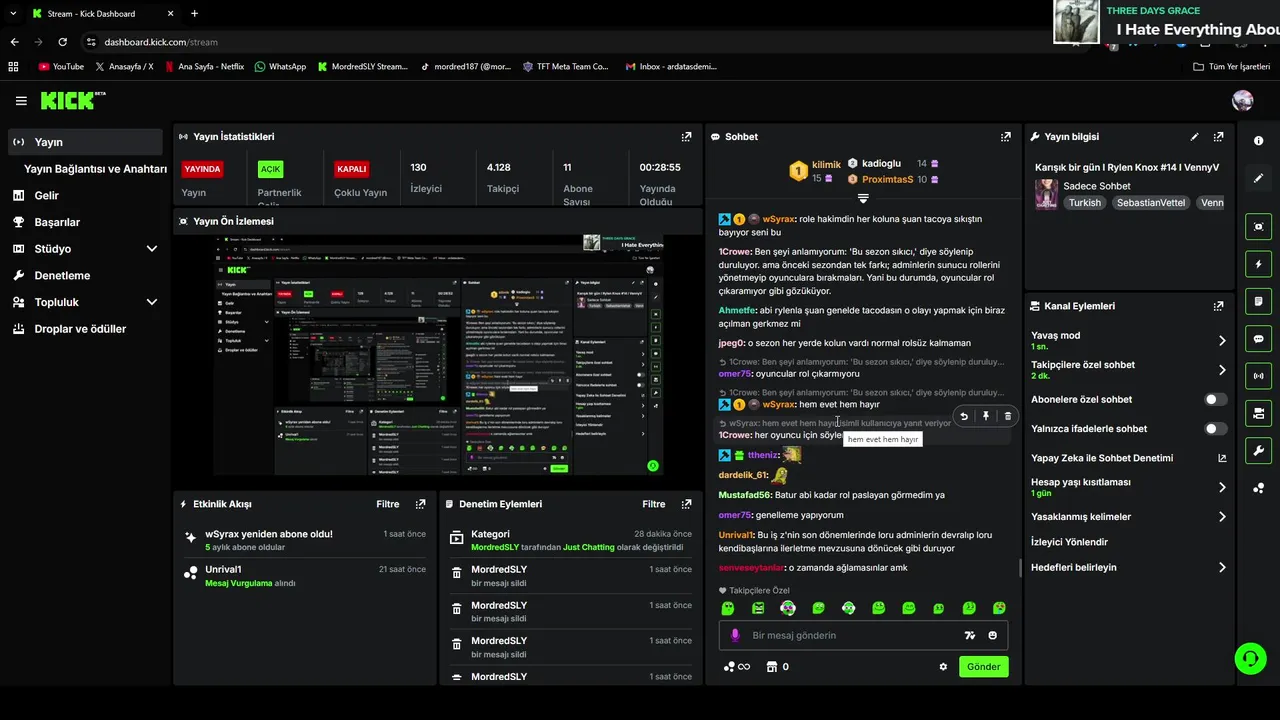Pop out the Etkinlik Akışı panel
Screen dimensions: 1280x720
pyautogui.click(x=420, y=504)
